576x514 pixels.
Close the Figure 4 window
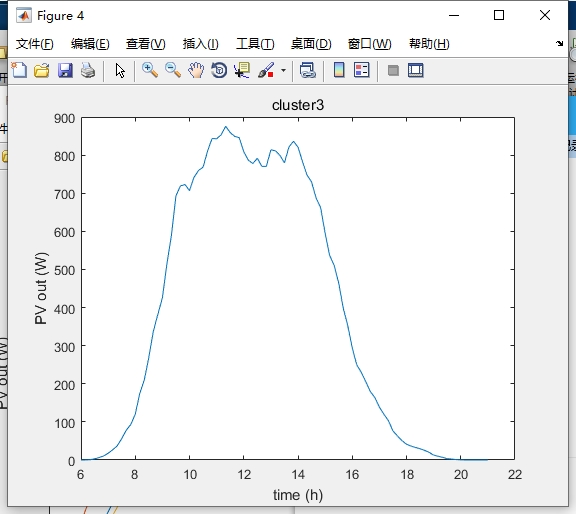tap(545, 15)
